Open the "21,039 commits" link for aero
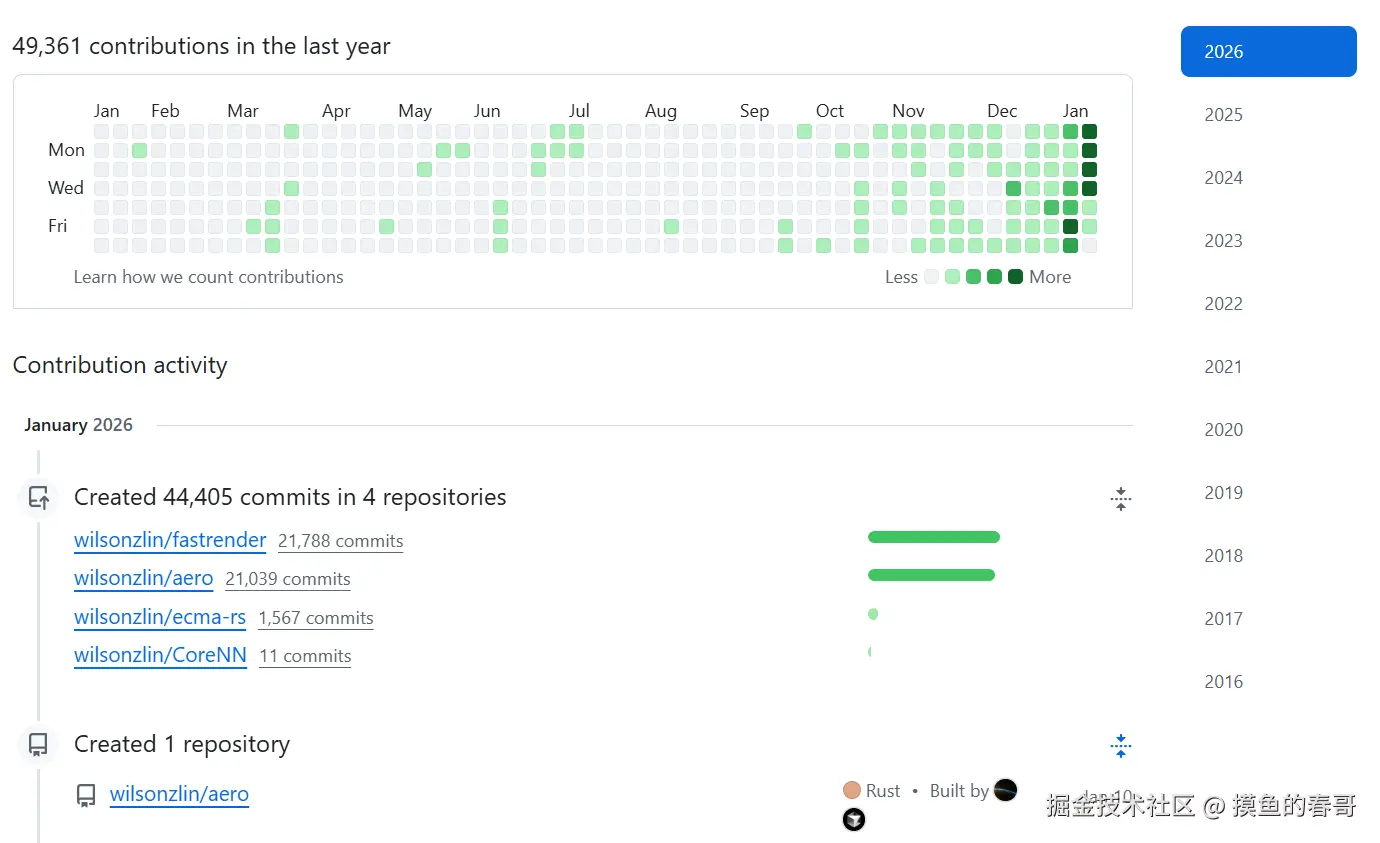Image resolution: width=1380 pixels, height=843 pixels. point(288,579)
